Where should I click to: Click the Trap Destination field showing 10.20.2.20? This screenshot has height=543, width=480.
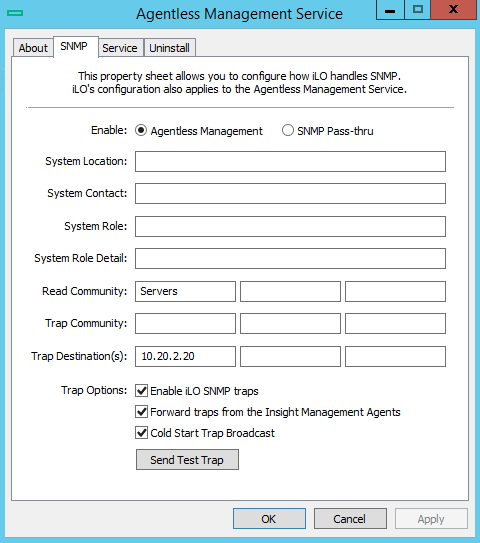[x=185, y=356]
